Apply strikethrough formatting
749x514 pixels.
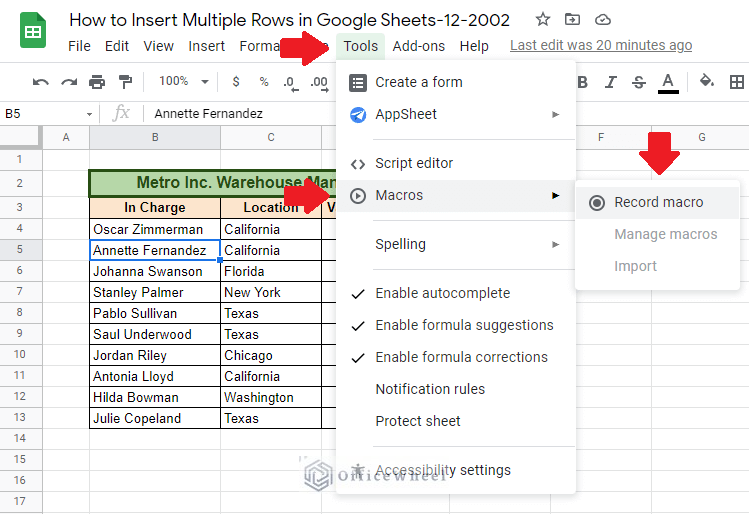click(639, 82)
